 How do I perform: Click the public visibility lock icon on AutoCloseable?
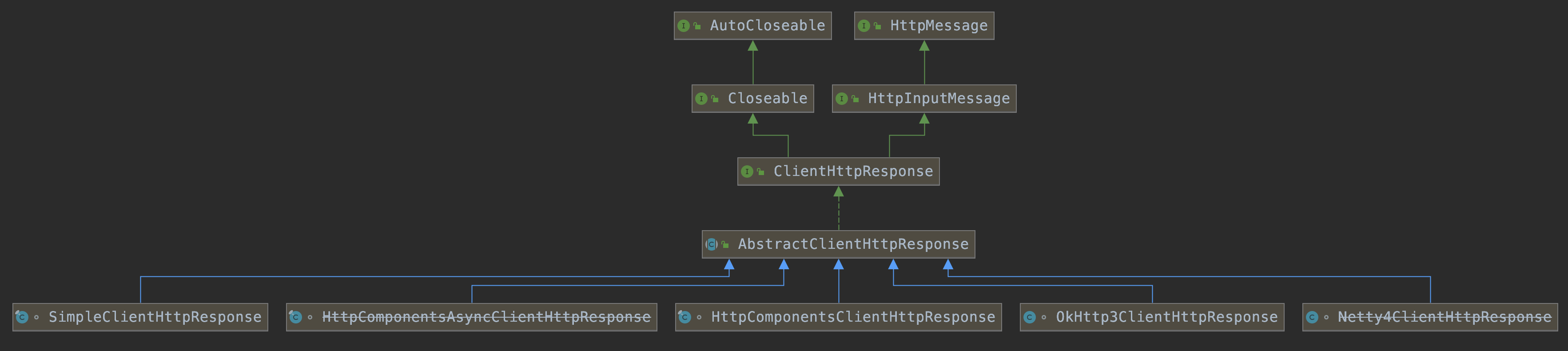(697, 26)
